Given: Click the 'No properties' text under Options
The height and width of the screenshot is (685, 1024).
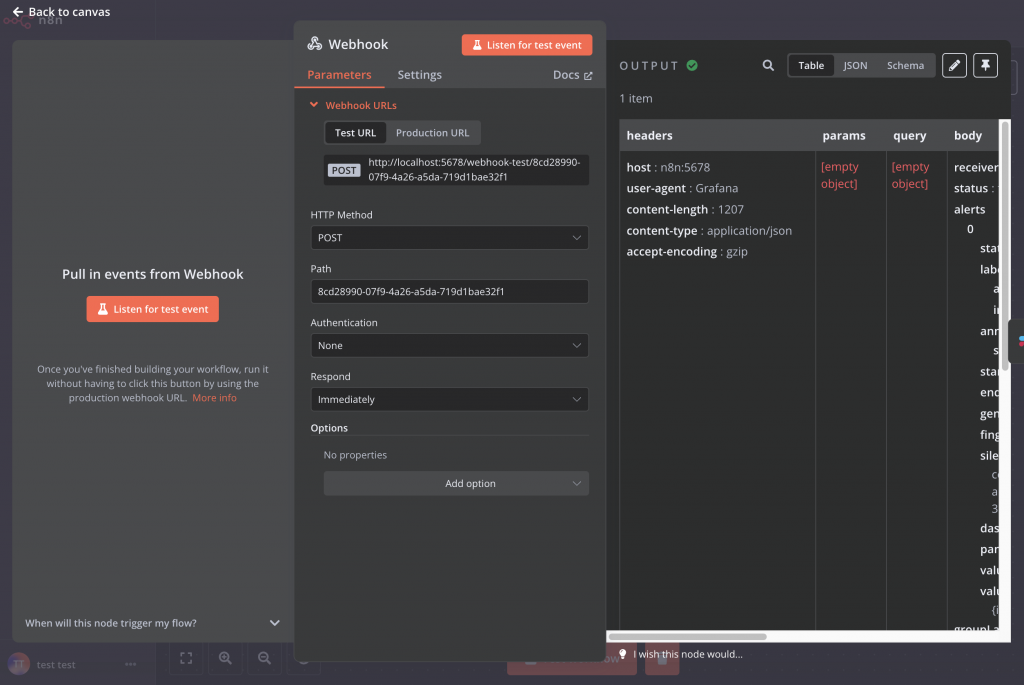Looking at the screenshot, I should (355, 454).
